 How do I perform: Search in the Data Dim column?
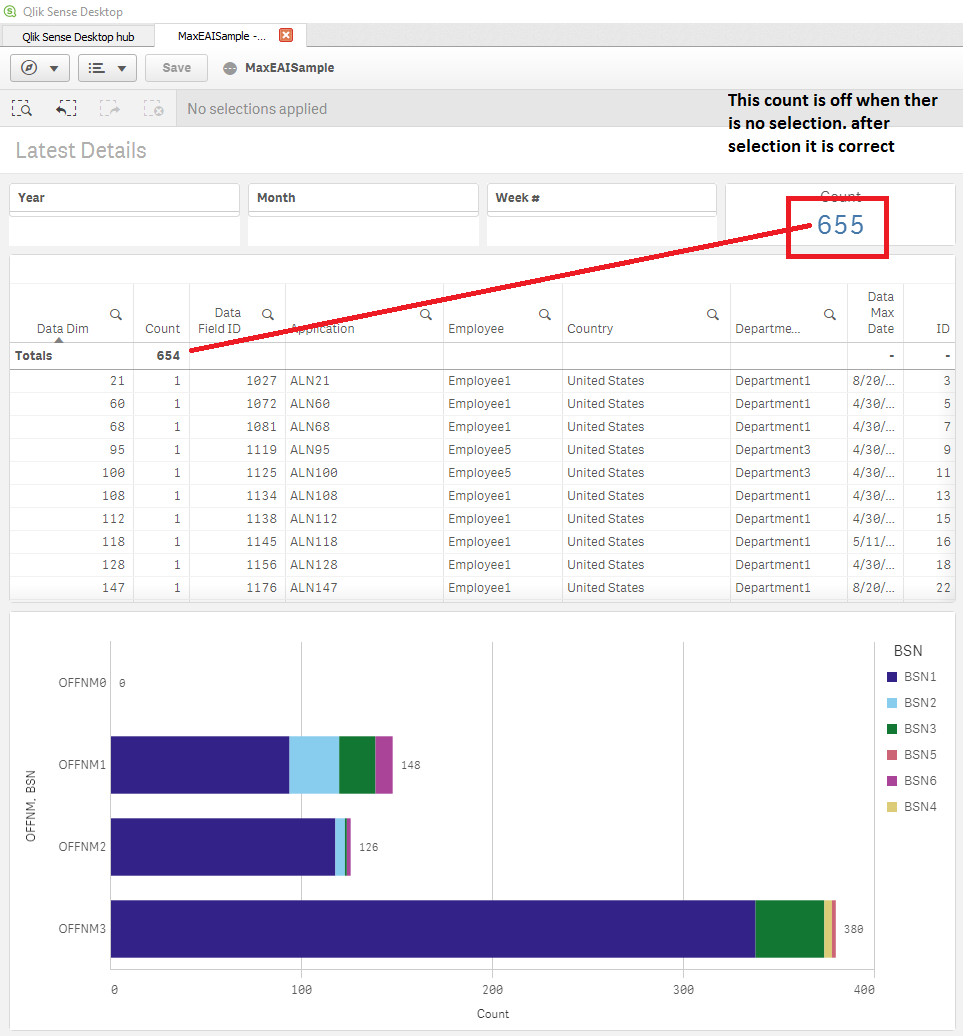[116, 314]
